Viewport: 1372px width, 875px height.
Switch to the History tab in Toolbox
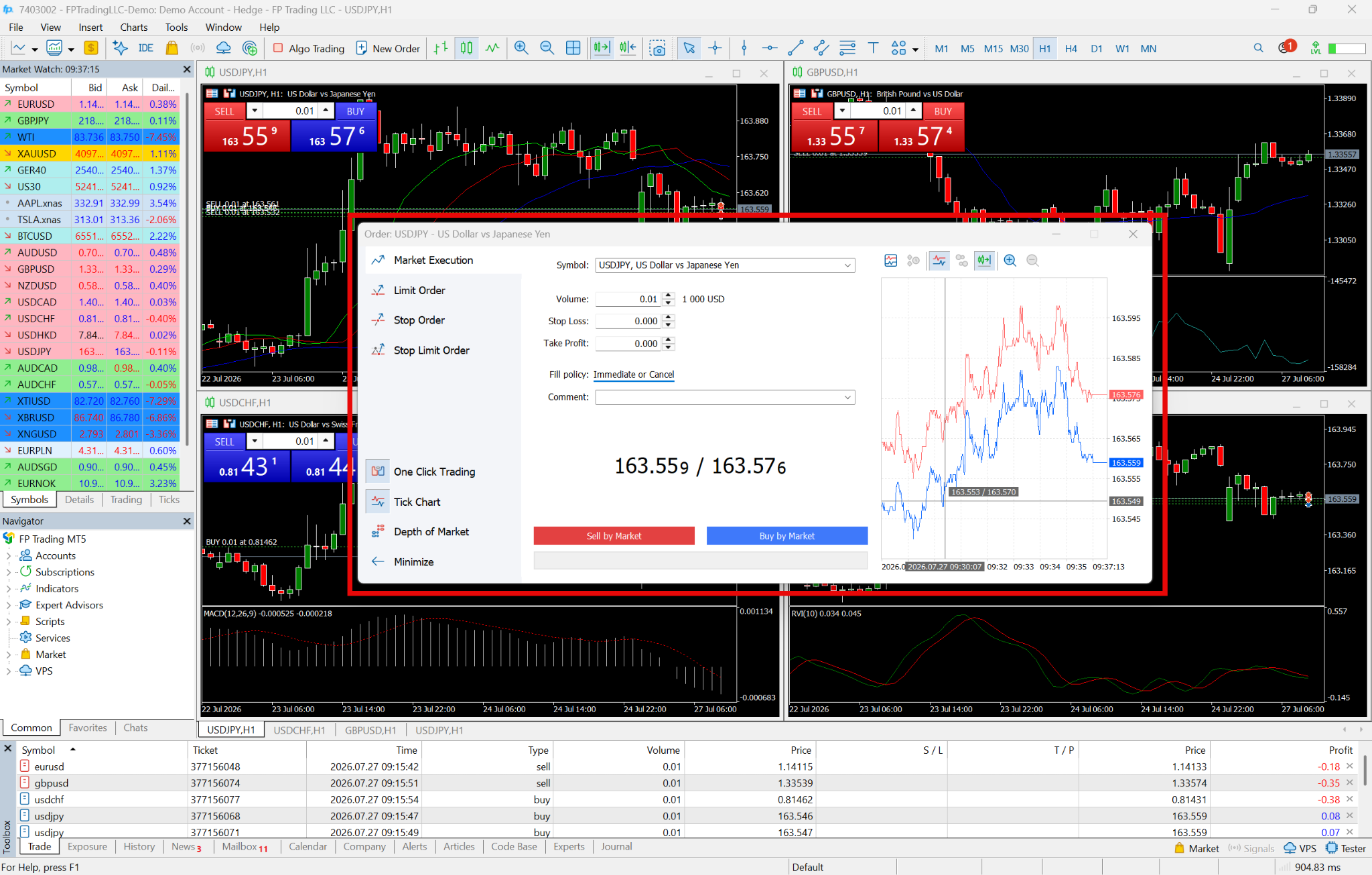[139, 847]
